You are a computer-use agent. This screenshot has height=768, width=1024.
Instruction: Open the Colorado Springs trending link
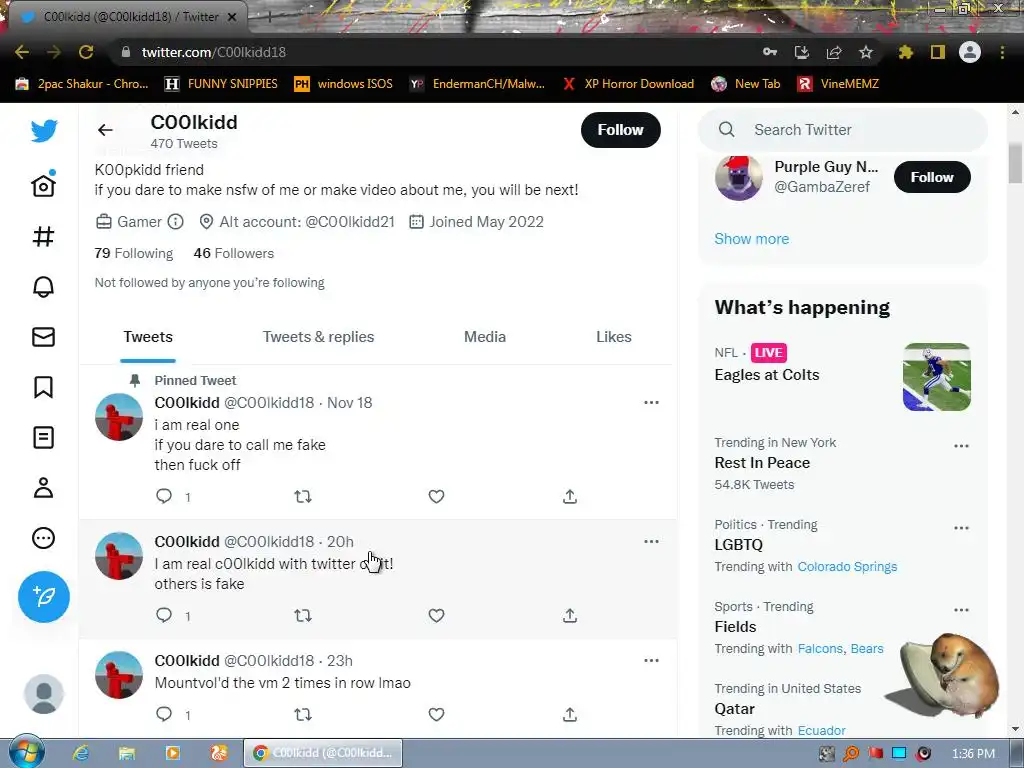point(847,567)
